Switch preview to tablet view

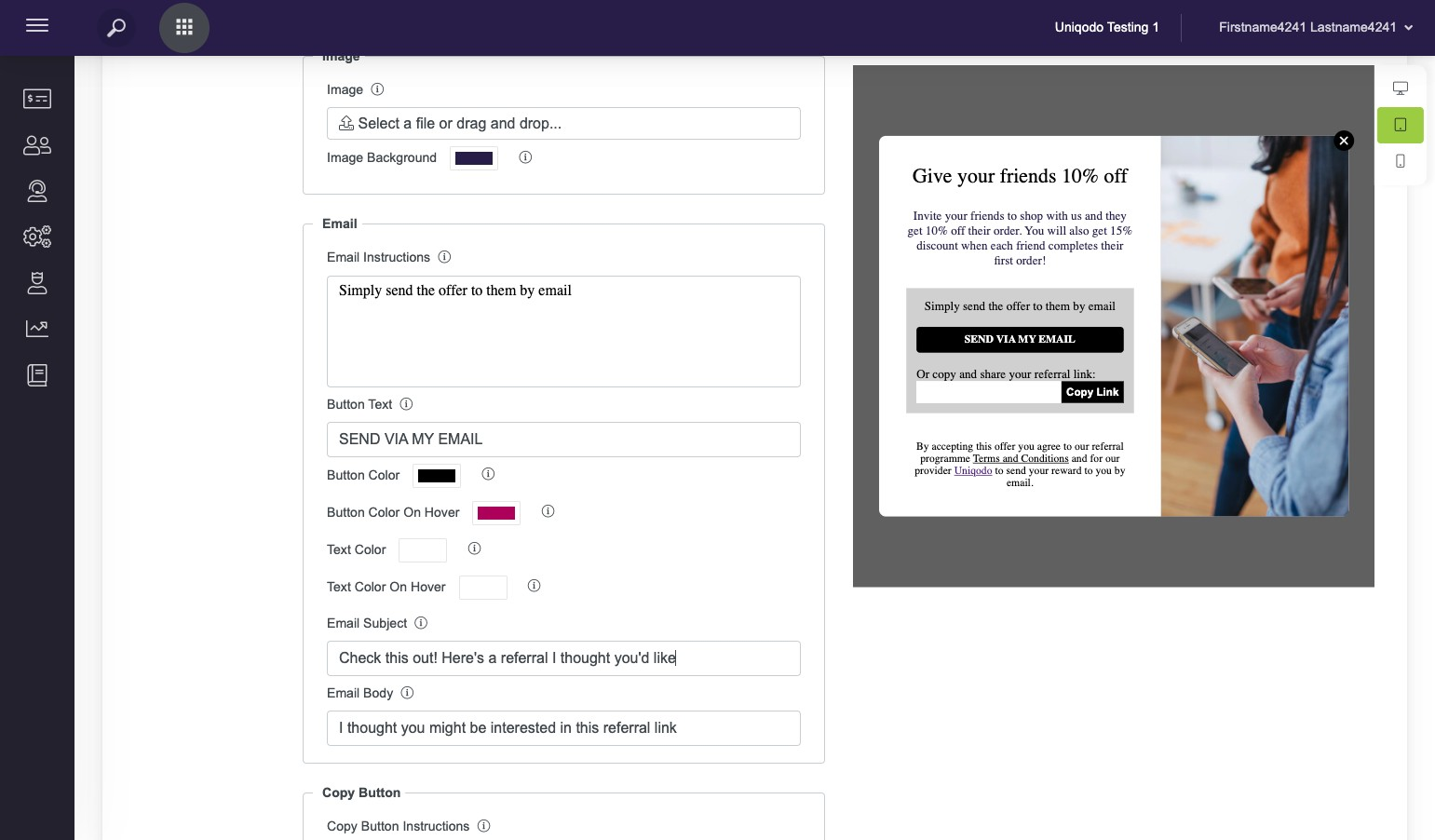click(1400, 125)
